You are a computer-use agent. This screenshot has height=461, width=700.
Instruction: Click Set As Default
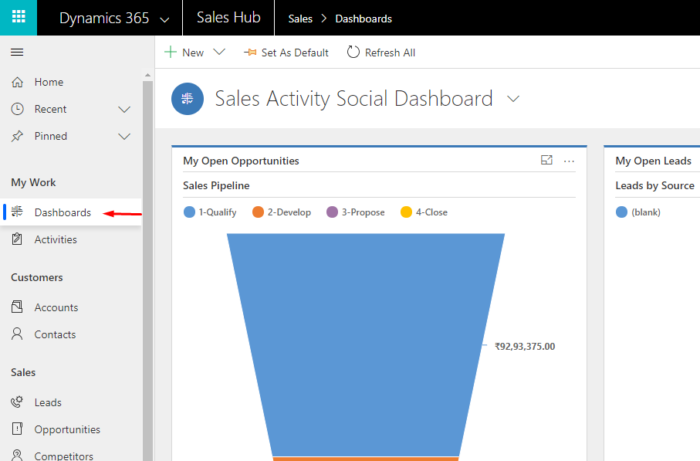[x=286, y=53]
